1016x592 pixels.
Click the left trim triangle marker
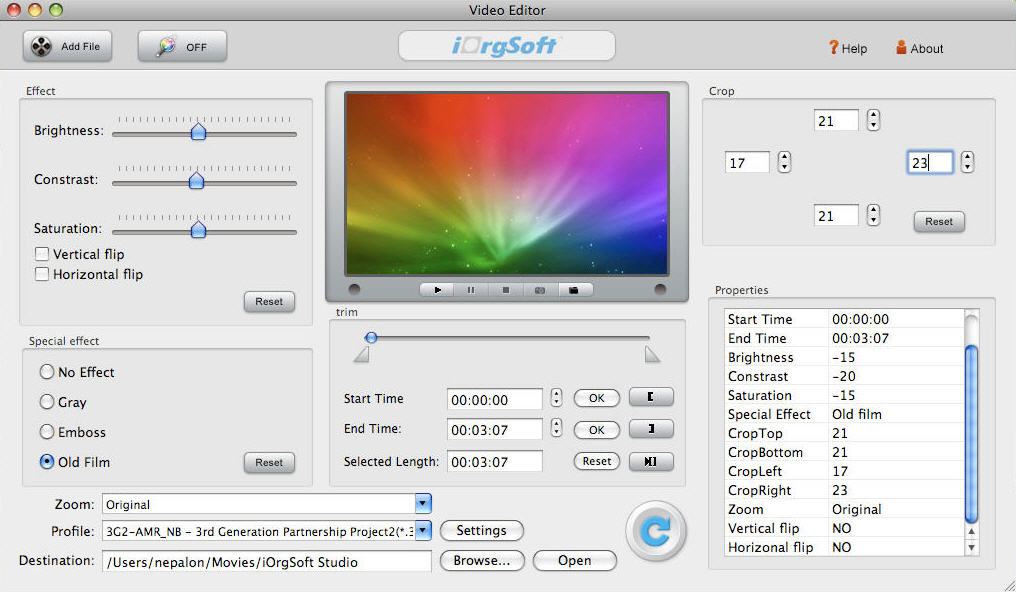pyautogui.click(x=362, y=354)
